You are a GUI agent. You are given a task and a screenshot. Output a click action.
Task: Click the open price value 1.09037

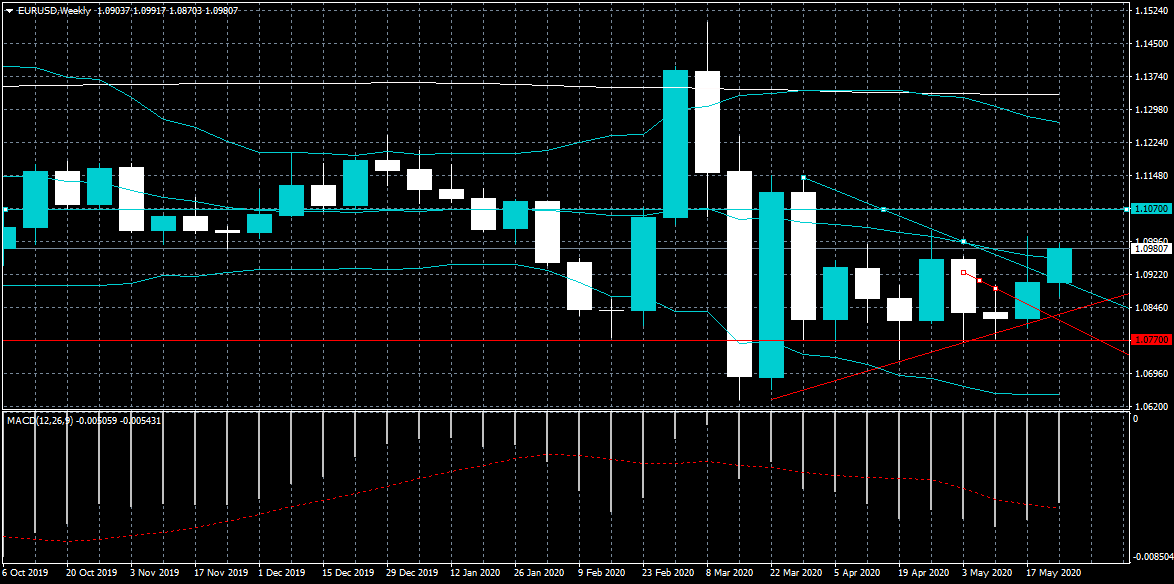click(114, 12)
